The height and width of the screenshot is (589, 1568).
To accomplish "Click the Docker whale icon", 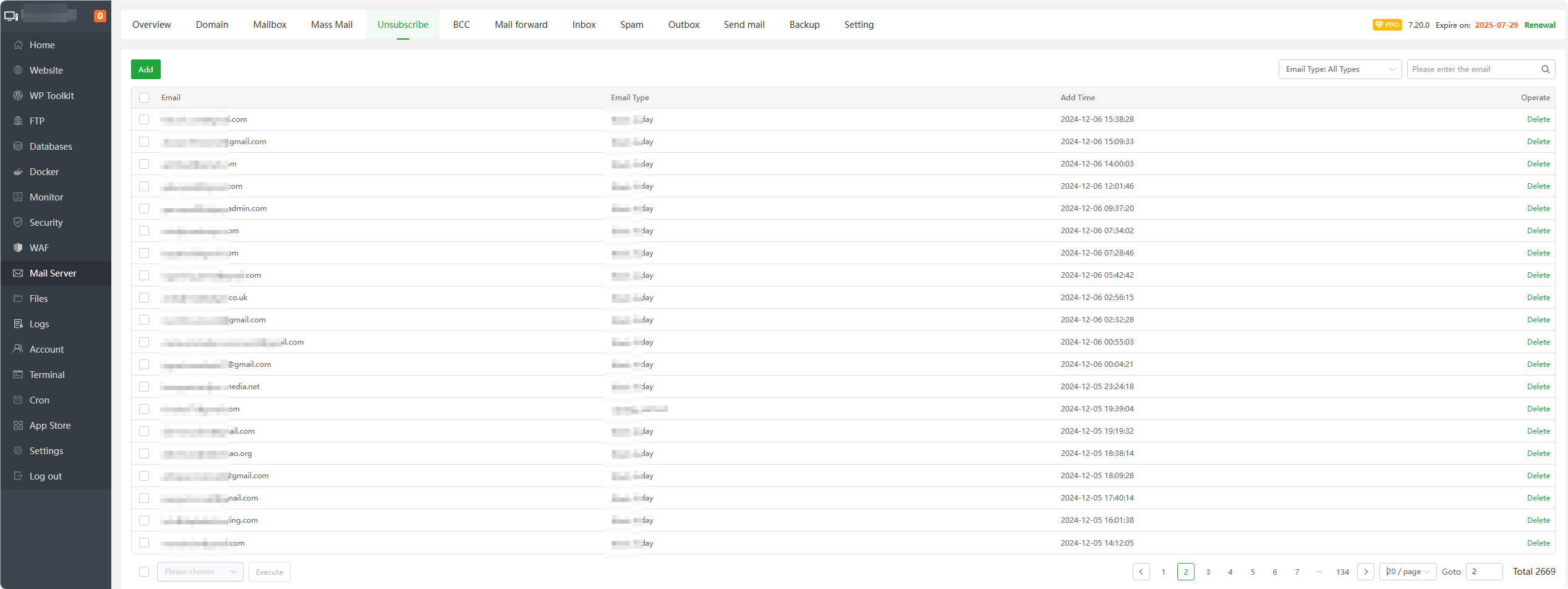I will (x=18, y=171).
